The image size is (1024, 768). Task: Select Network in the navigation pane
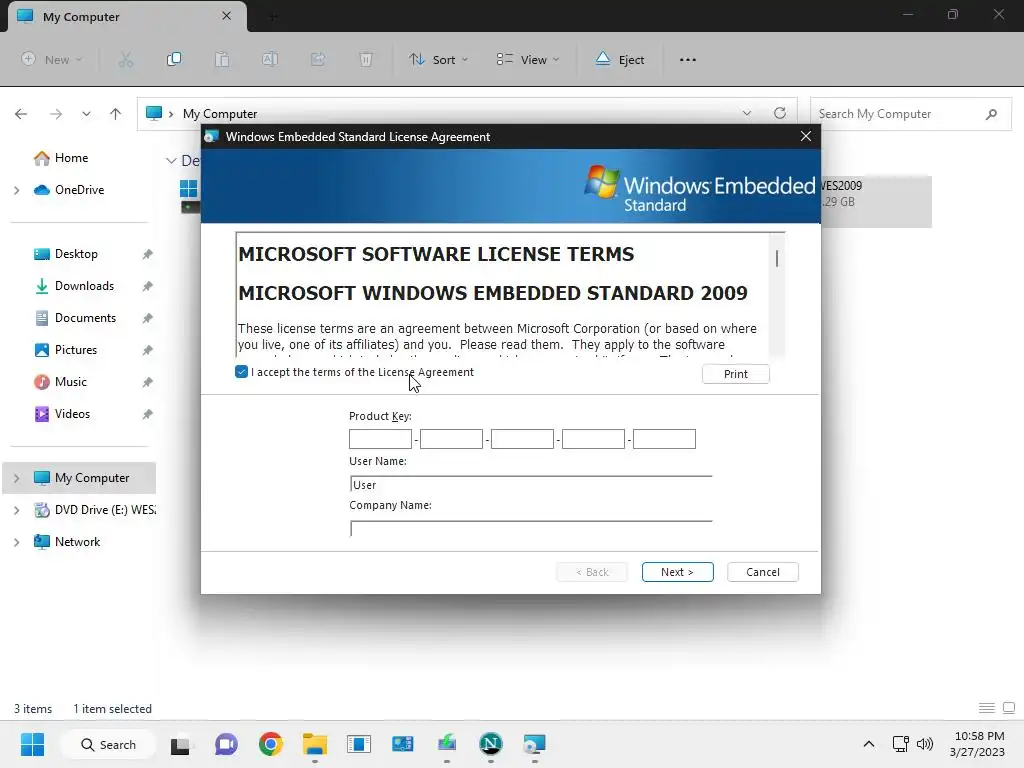pos(67,542)
